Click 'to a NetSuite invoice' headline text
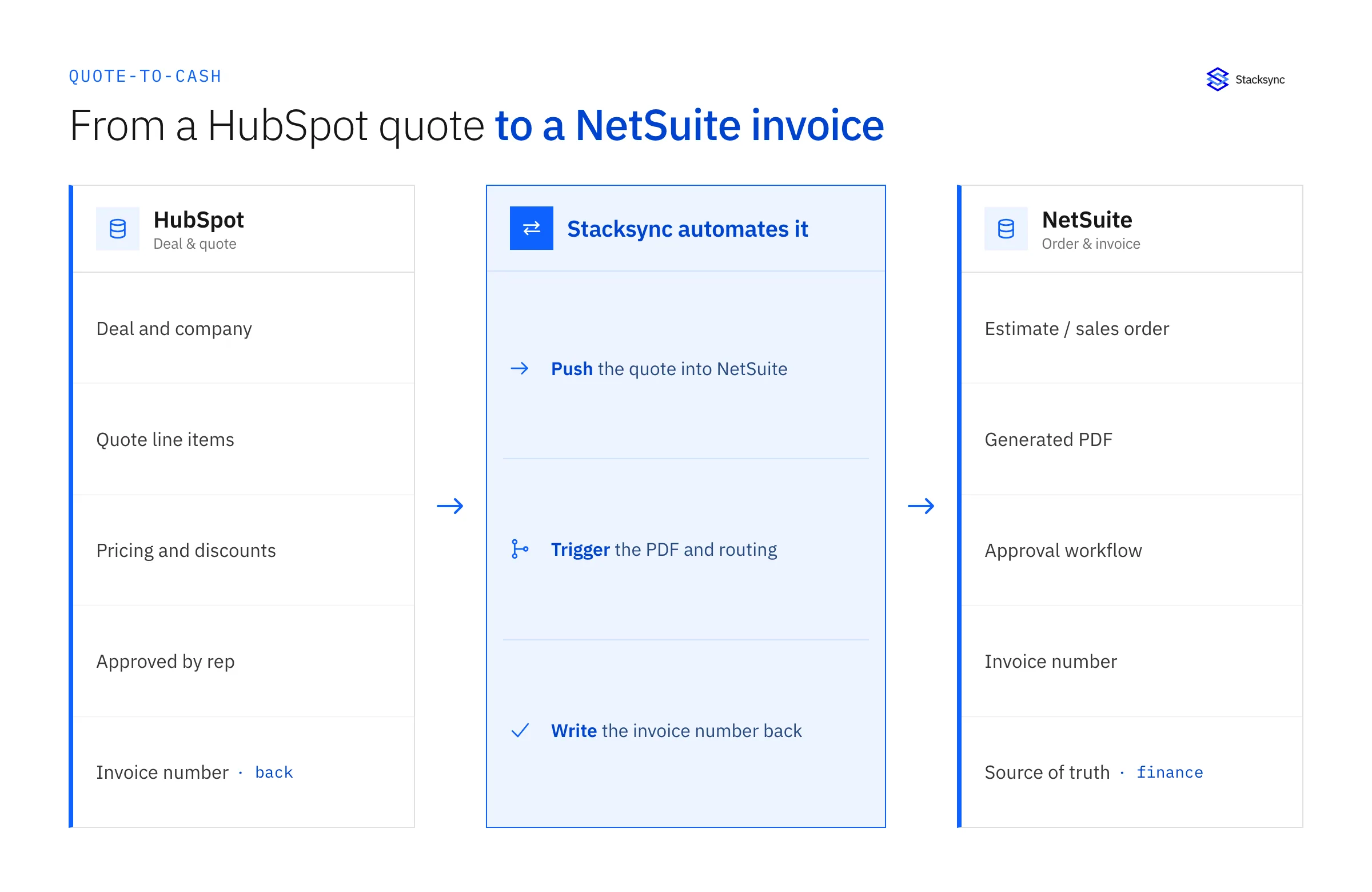This screenshot has height=892, width=1372. [x=689, y=125]
